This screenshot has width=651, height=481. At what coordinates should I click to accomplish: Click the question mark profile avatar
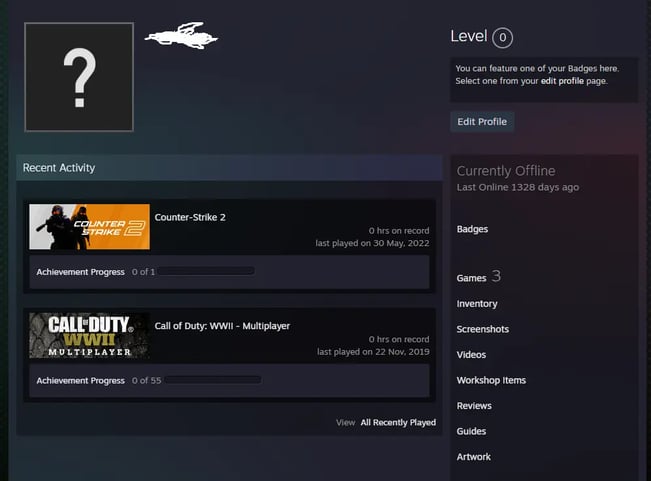pyautogui.click(x=79, y=77)
